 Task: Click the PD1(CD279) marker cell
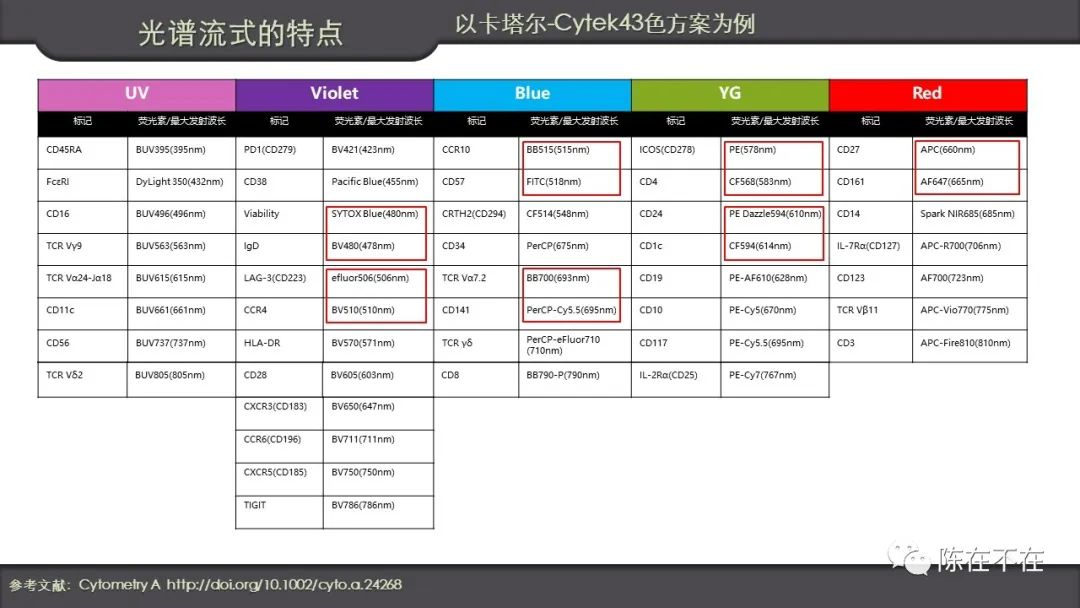267,150
